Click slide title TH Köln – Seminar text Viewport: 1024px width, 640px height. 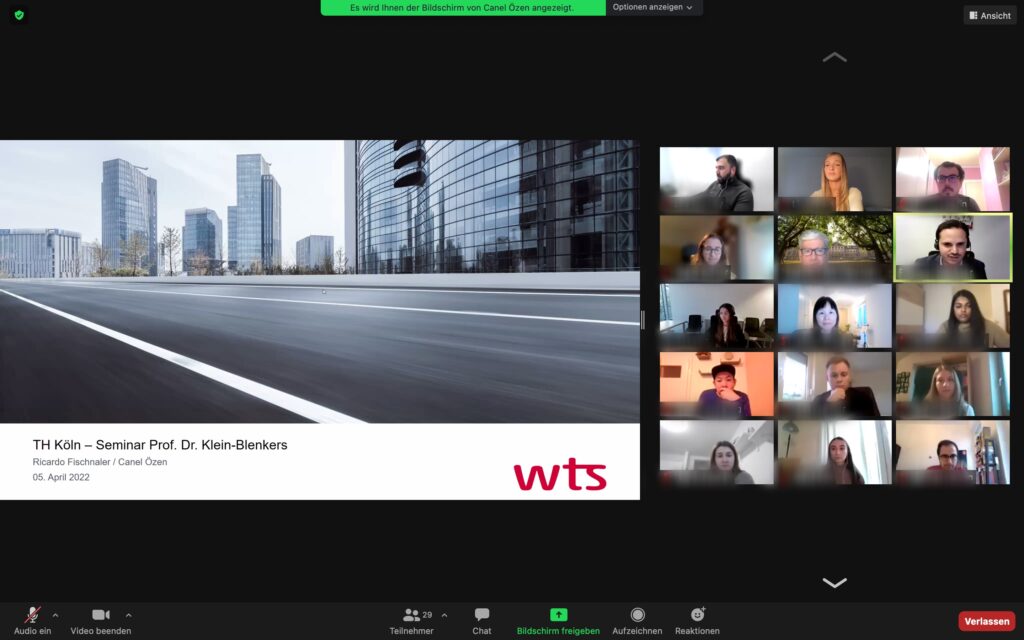point(160,445)
